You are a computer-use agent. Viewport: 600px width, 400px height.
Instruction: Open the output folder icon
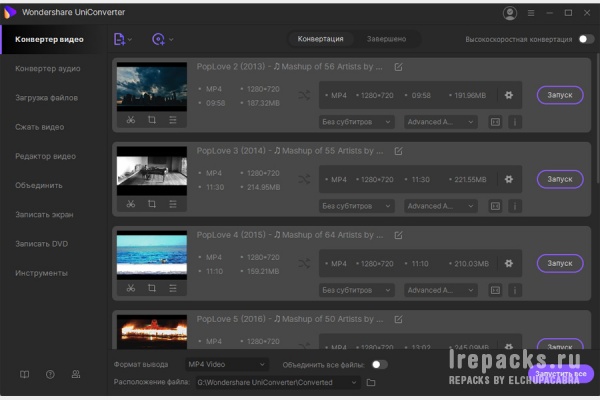pyautogui.click(x=371, y=382)
